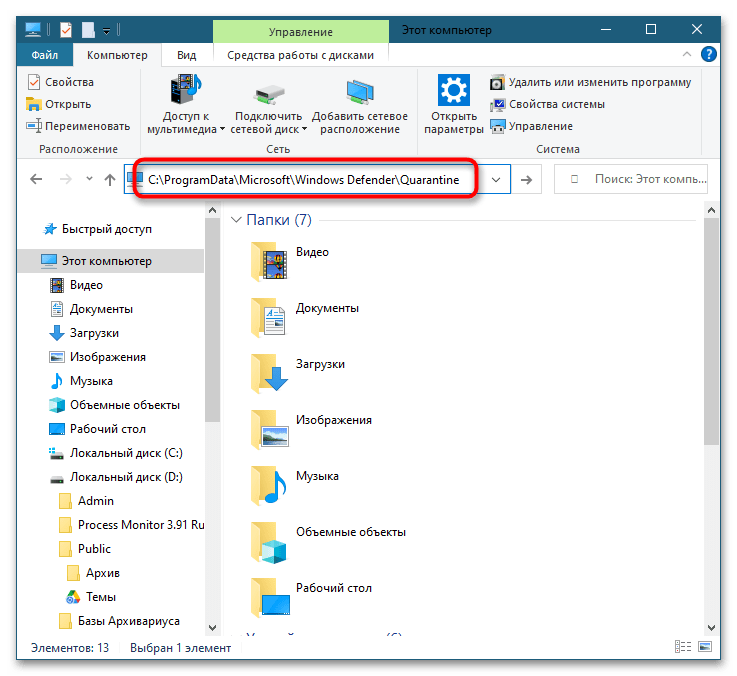
Task: Open Музыка in navigation pane
Action: click(81, 381)
